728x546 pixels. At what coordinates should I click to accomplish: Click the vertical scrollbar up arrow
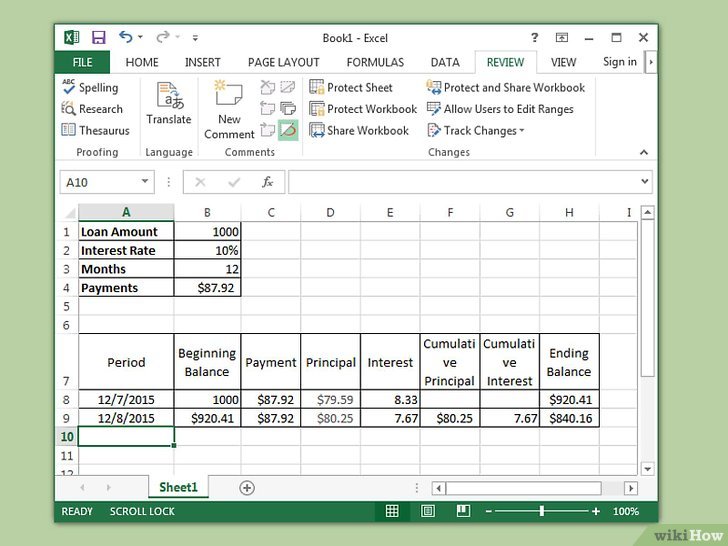(x=647, y=213)
